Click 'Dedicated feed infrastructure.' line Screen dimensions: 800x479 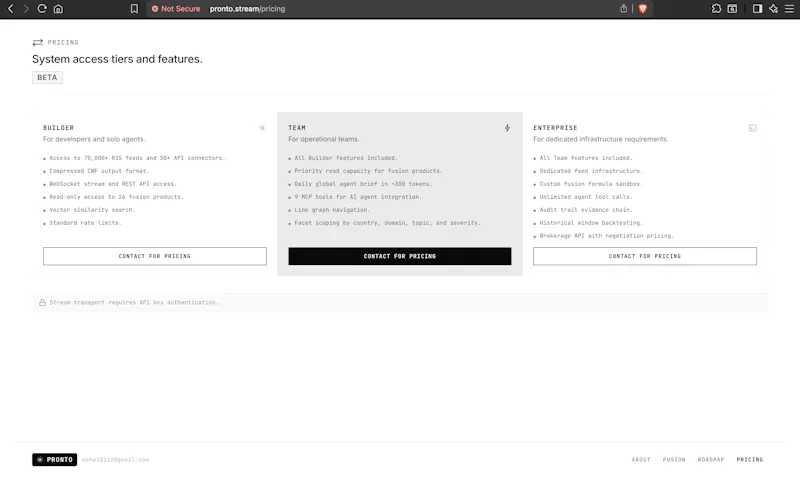tap(591, 171)
